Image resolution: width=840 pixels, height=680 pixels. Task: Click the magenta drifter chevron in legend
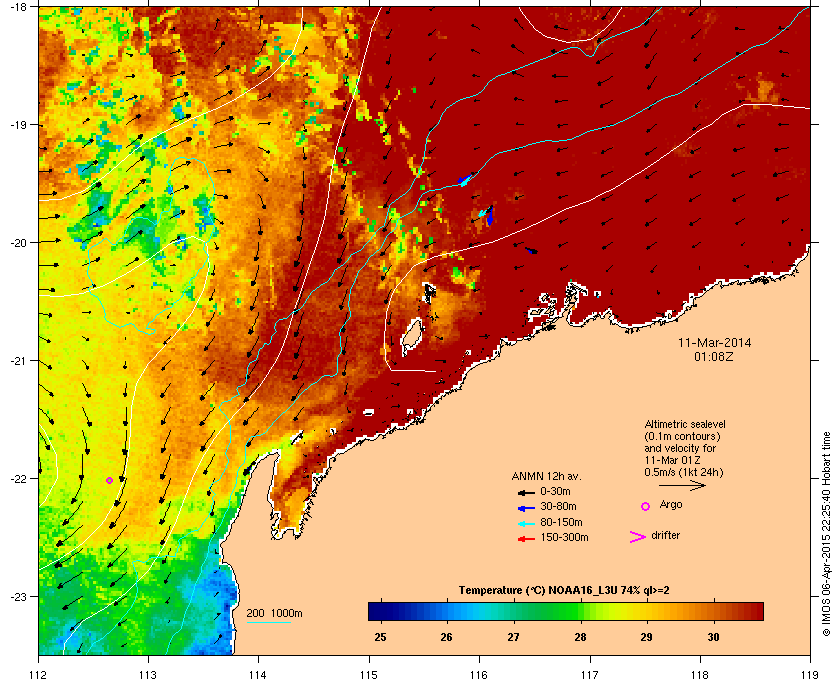pos(638,537)
